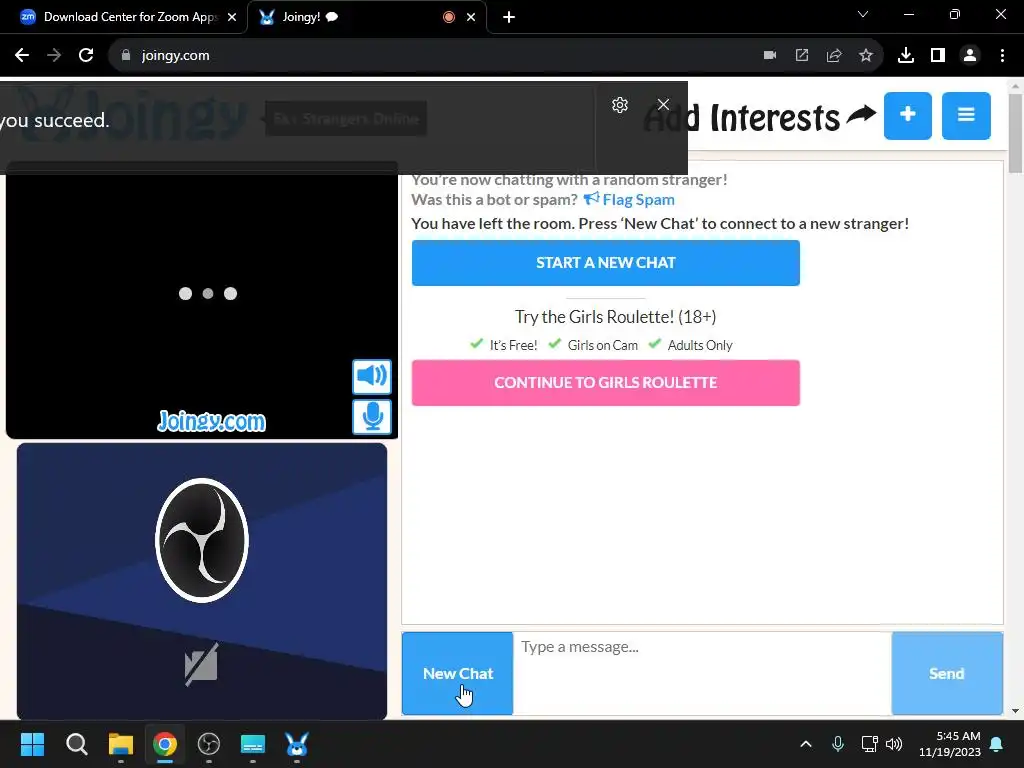1024x768 pixels.
Task: Open File Explorer from taskbar
Action: [x=121, y=744]
